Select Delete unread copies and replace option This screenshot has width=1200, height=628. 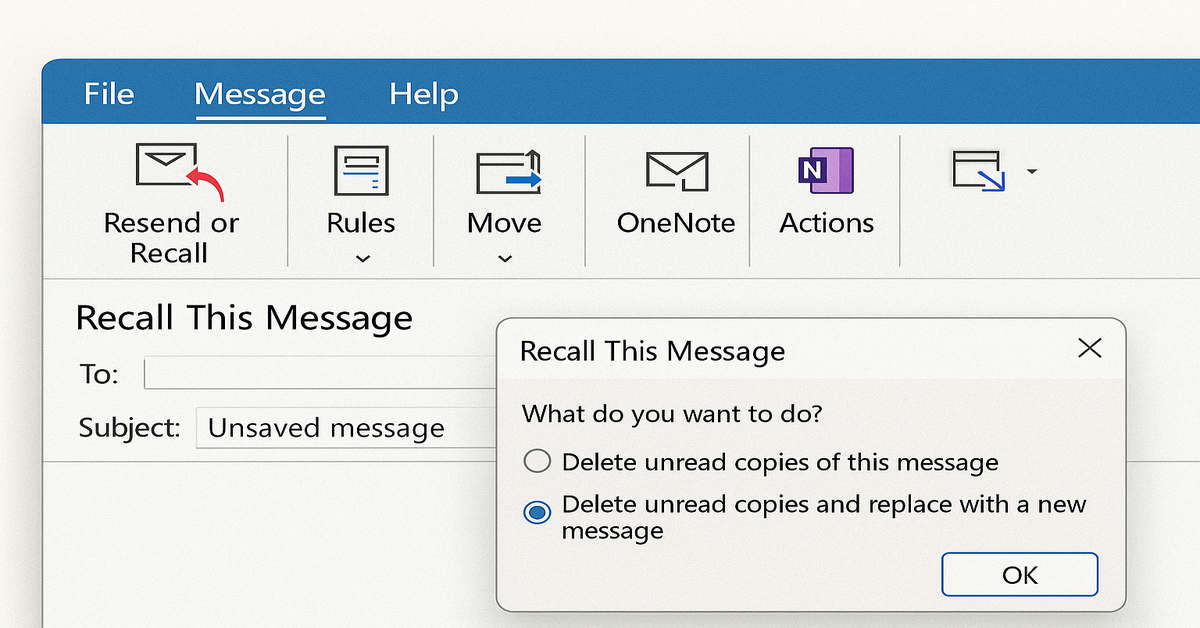(x=805, y=516)
